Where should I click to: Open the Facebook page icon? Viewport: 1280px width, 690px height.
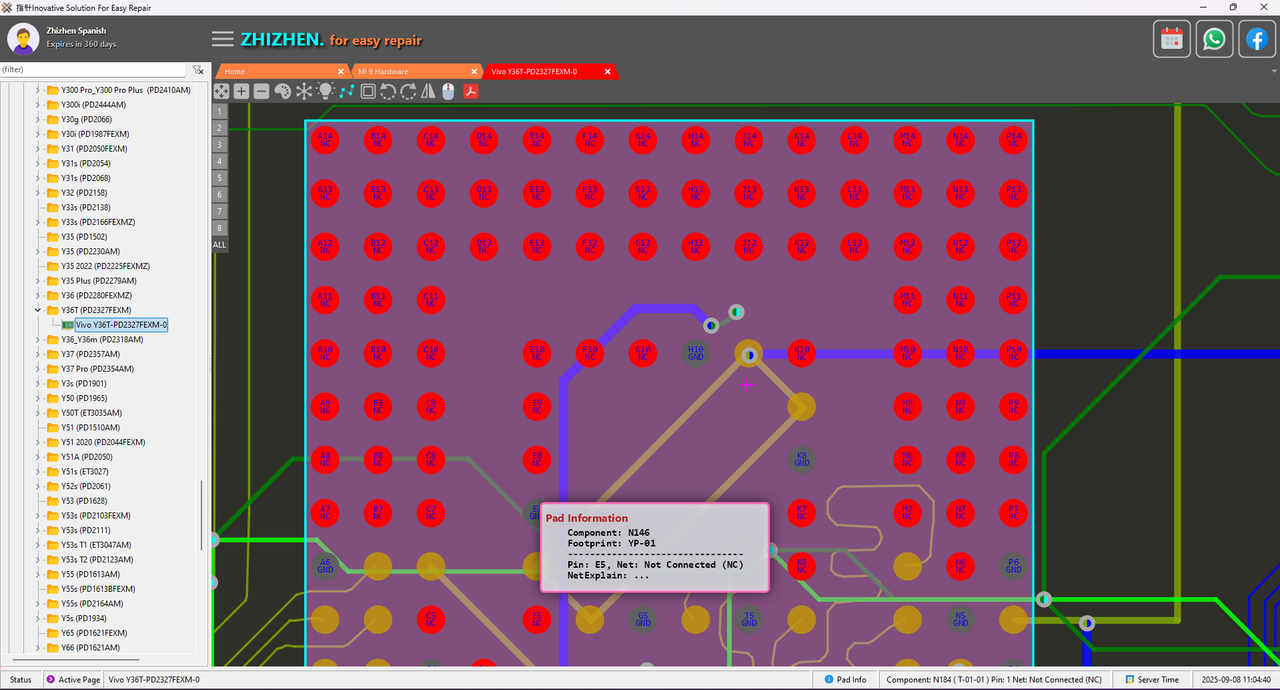pos(1256,39)
